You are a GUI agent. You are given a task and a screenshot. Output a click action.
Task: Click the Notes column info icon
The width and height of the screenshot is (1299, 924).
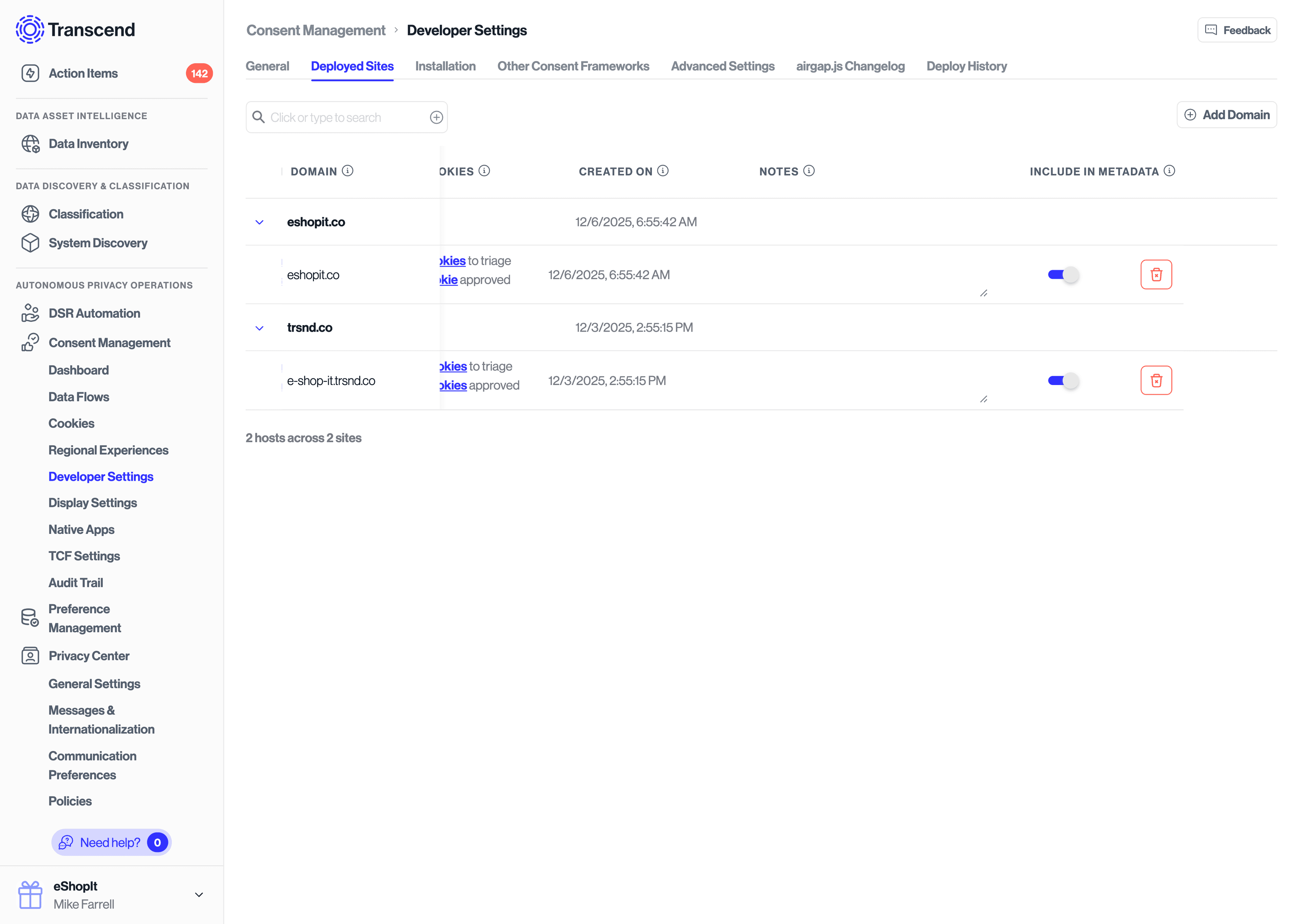(808, 171)
